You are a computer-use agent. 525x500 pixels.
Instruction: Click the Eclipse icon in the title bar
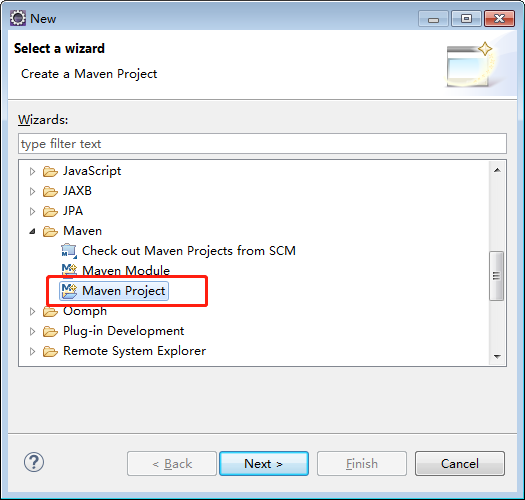(18, 18)
